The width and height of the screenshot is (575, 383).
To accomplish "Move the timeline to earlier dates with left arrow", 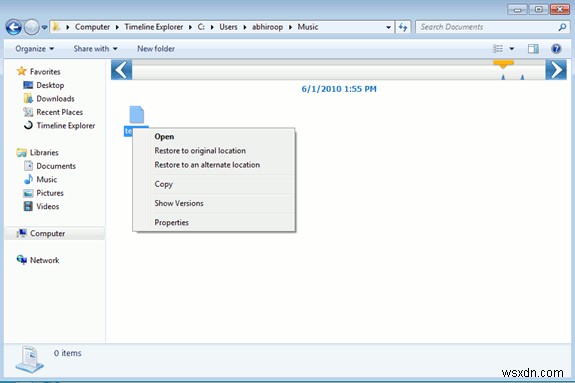I will coord(121,70).
